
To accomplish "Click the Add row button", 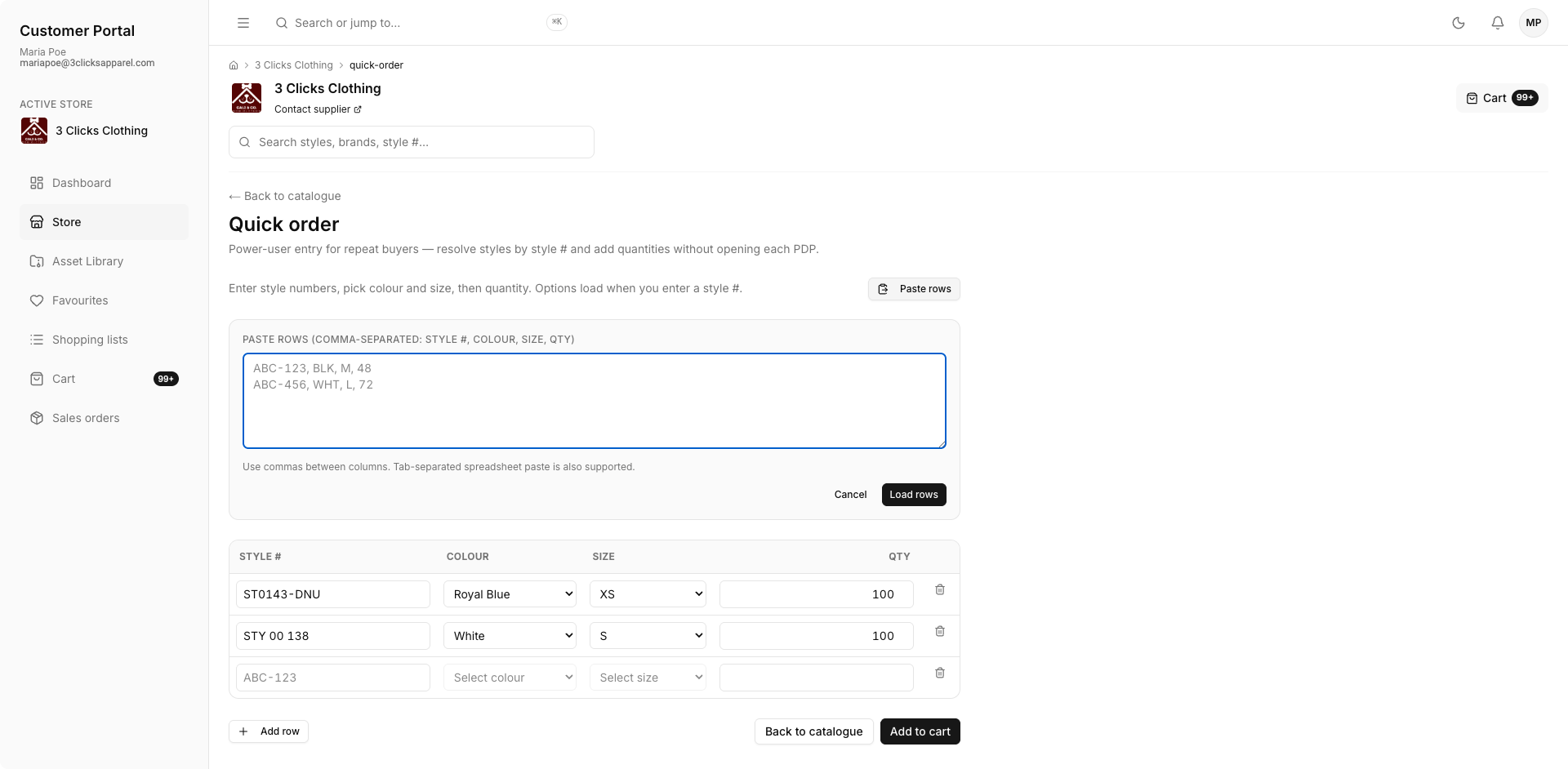I will 269,731.
